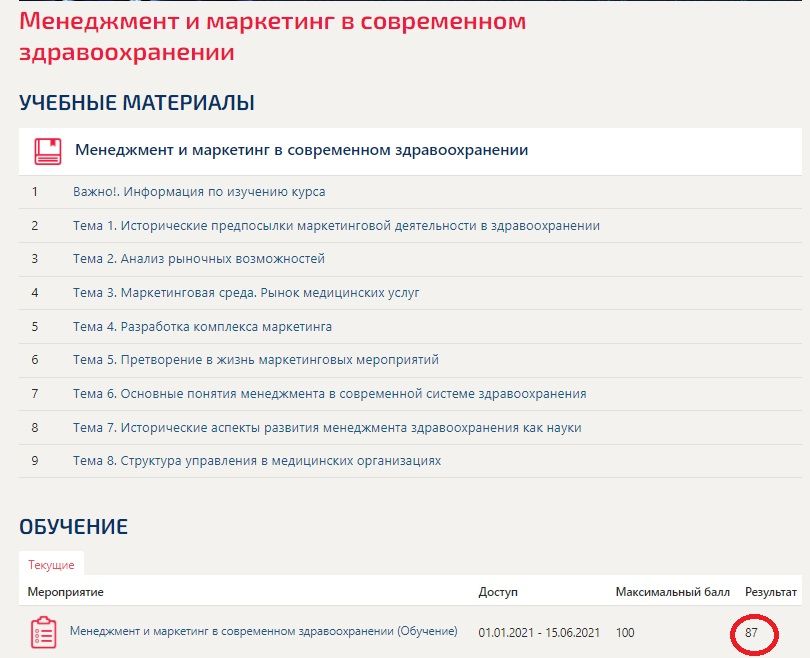Viewport: 810px width, 658px height.
Task: Click the Мероприятие column header
Action: point(66,592)
